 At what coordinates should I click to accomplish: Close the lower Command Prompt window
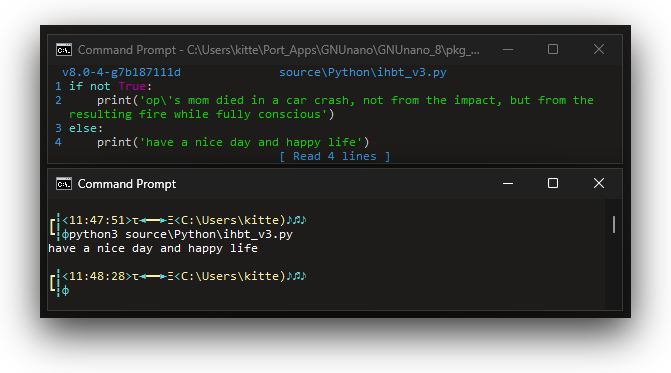pos(599,183)
